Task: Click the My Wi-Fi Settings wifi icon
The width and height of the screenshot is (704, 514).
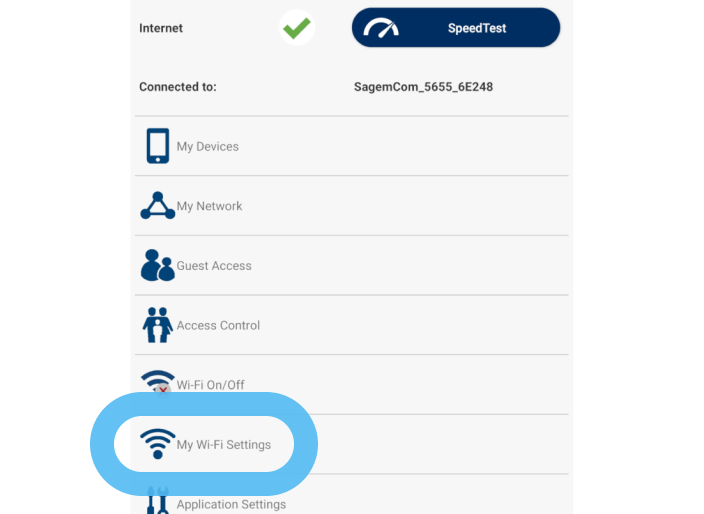Action: pos(158,444)
